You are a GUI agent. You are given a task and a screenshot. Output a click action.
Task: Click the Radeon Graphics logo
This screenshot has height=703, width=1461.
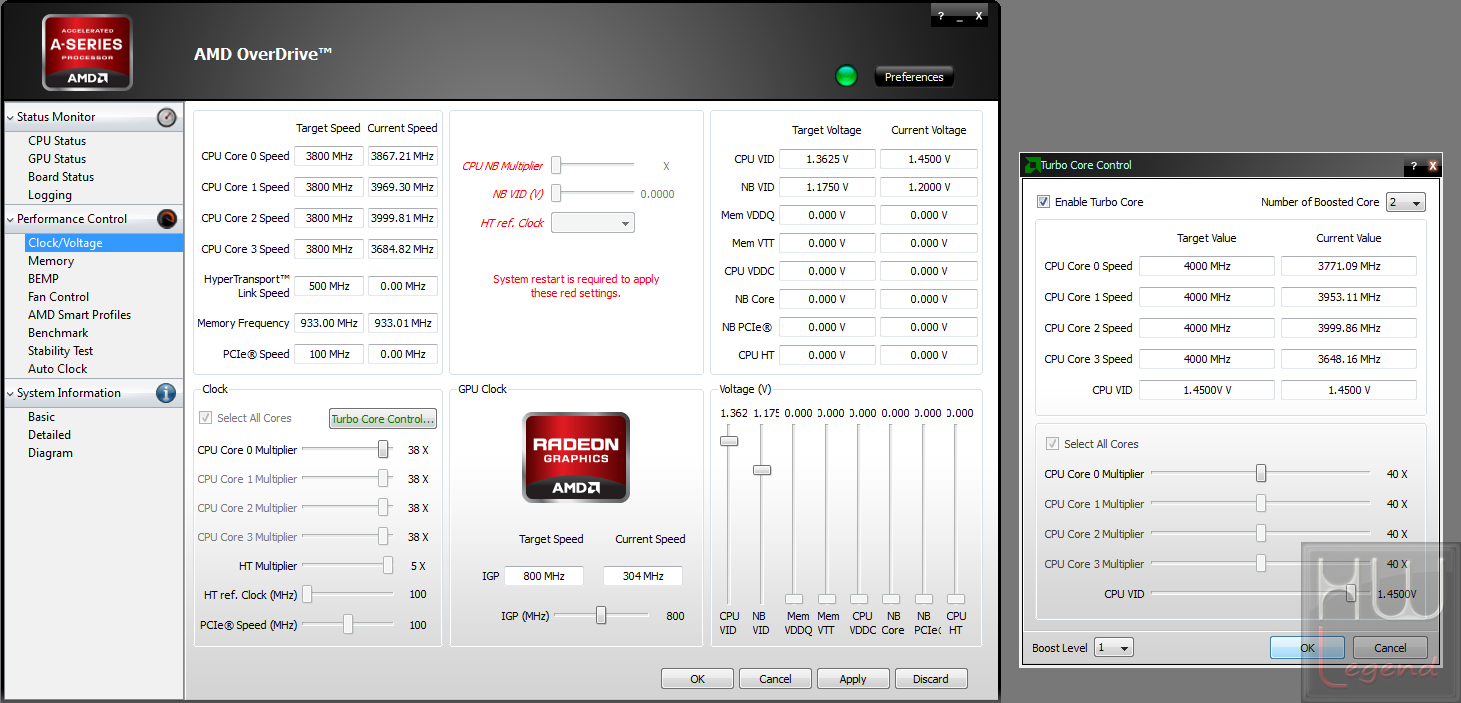[576, 457]
